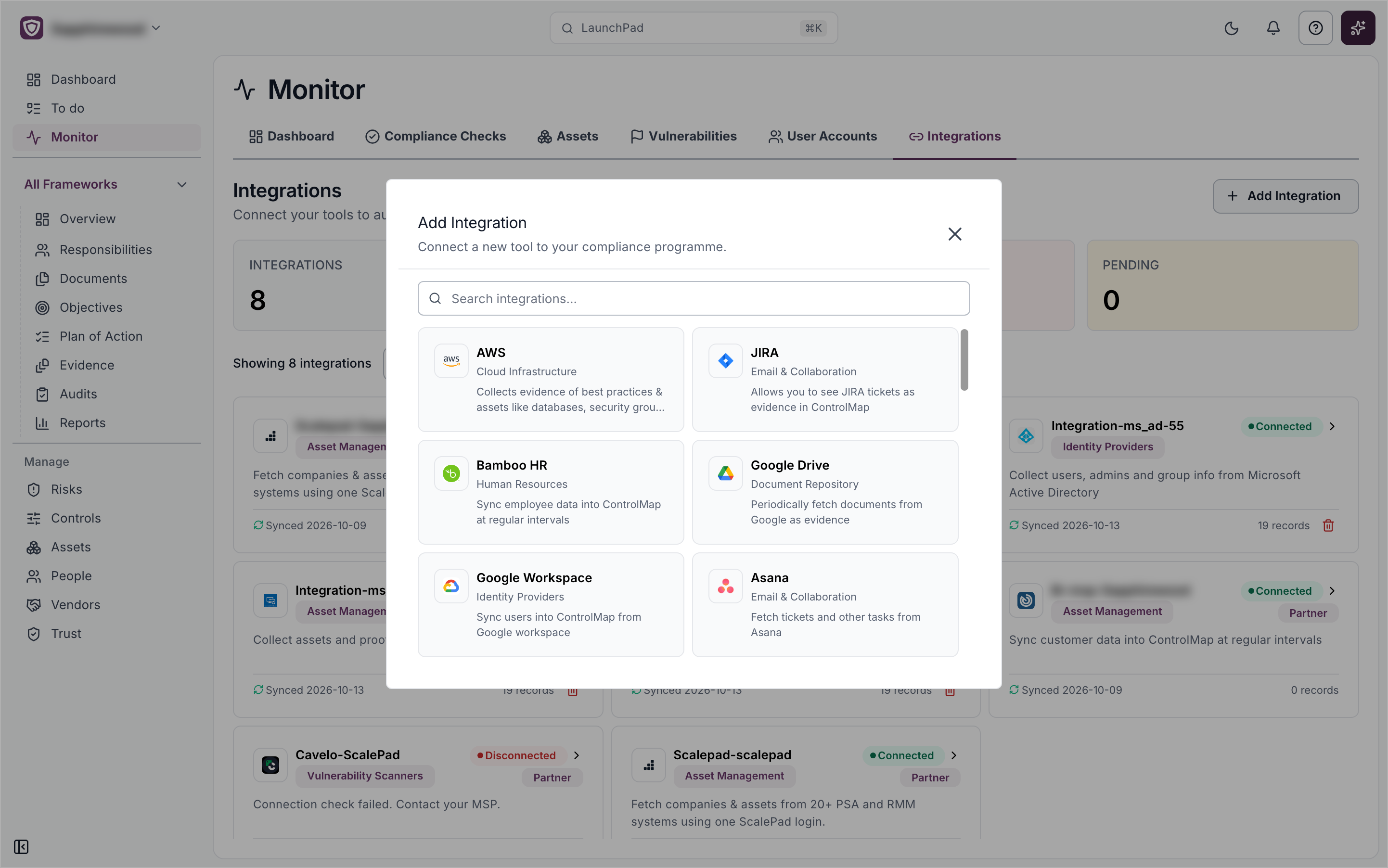Click the Add Integration button
The width and height of the screenshot is (1388, 868).
click(1285, 196)
